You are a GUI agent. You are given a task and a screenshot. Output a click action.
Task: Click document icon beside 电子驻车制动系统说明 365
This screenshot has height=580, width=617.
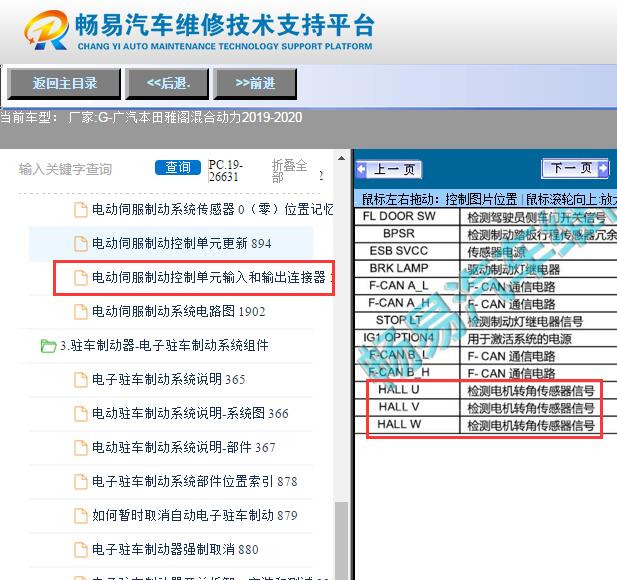tap(81, 380)
